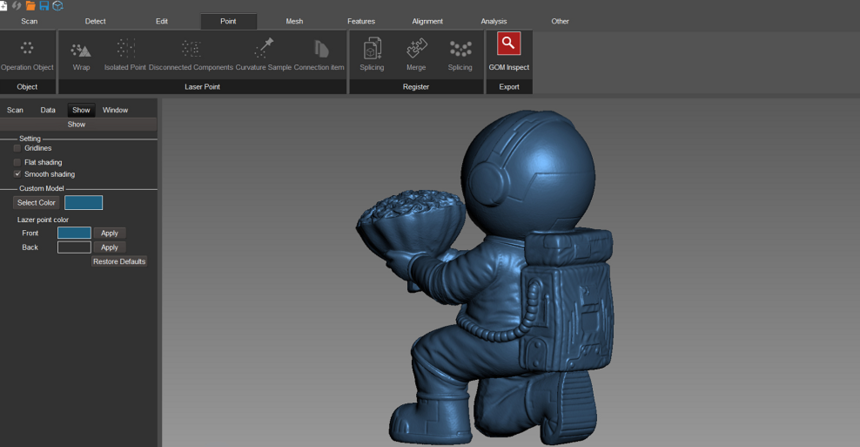Enable the Gridlines checkbox
This screenshot has height=447, width=860.
(x=17, y=148)
